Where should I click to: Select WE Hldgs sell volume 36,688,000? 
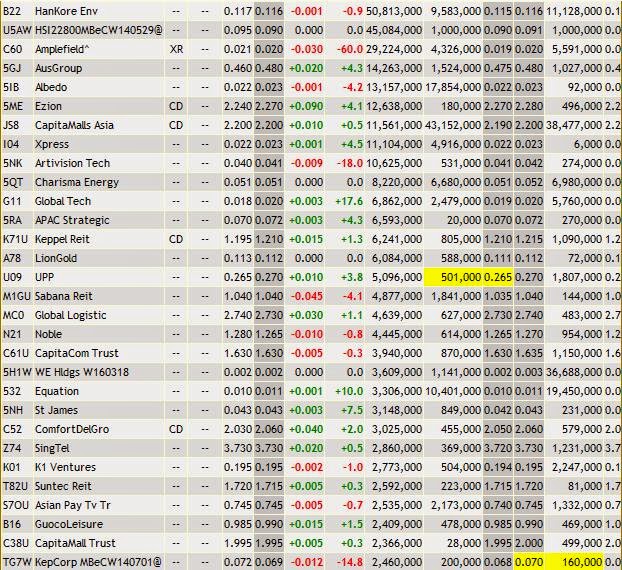tap(574, 372)
